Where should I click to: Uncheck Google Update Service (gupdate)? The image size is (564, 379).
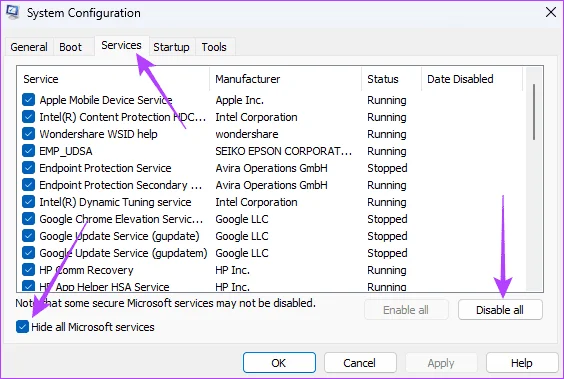coord(28,236)
